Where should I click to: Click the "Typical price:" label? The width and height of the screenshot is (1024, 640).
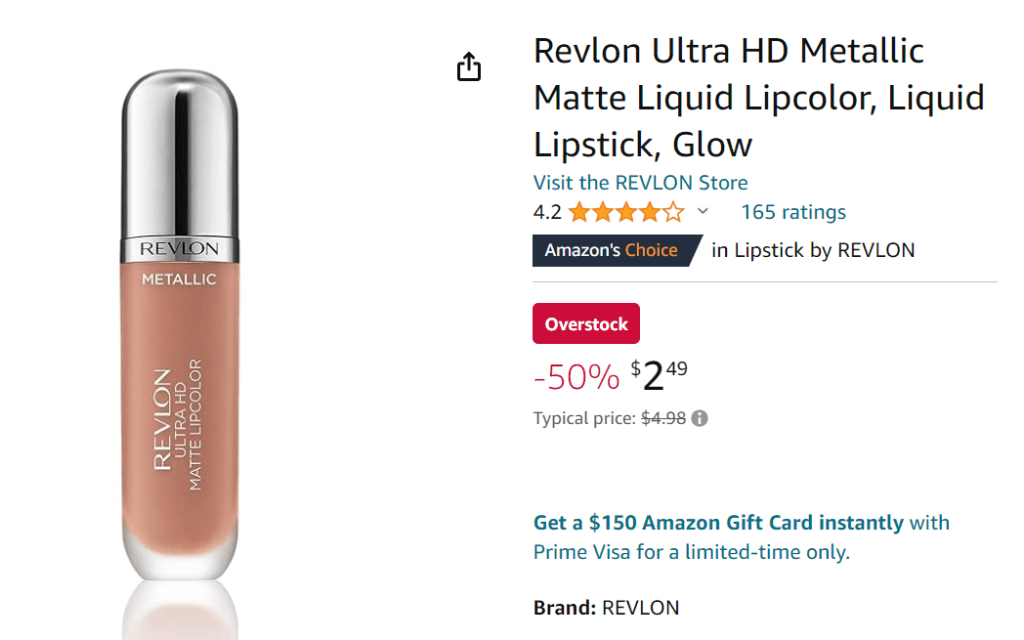(x=584, y=419)
